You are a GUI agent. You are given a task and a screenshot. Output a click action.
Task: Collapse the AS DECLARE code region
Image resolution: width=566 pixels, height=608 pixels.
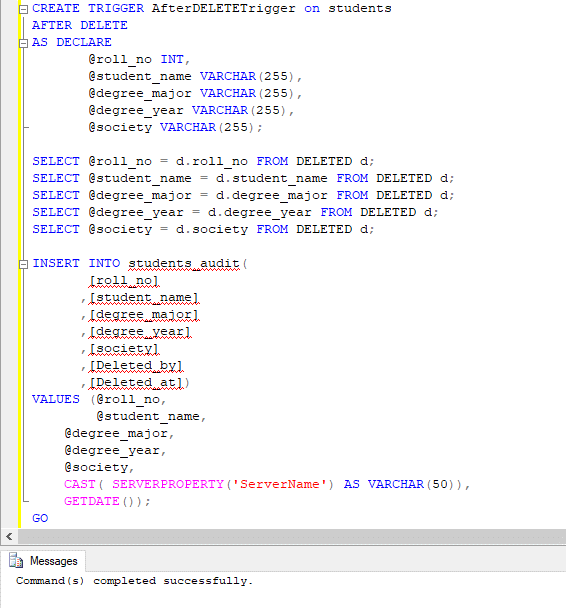tap(24, 43)
